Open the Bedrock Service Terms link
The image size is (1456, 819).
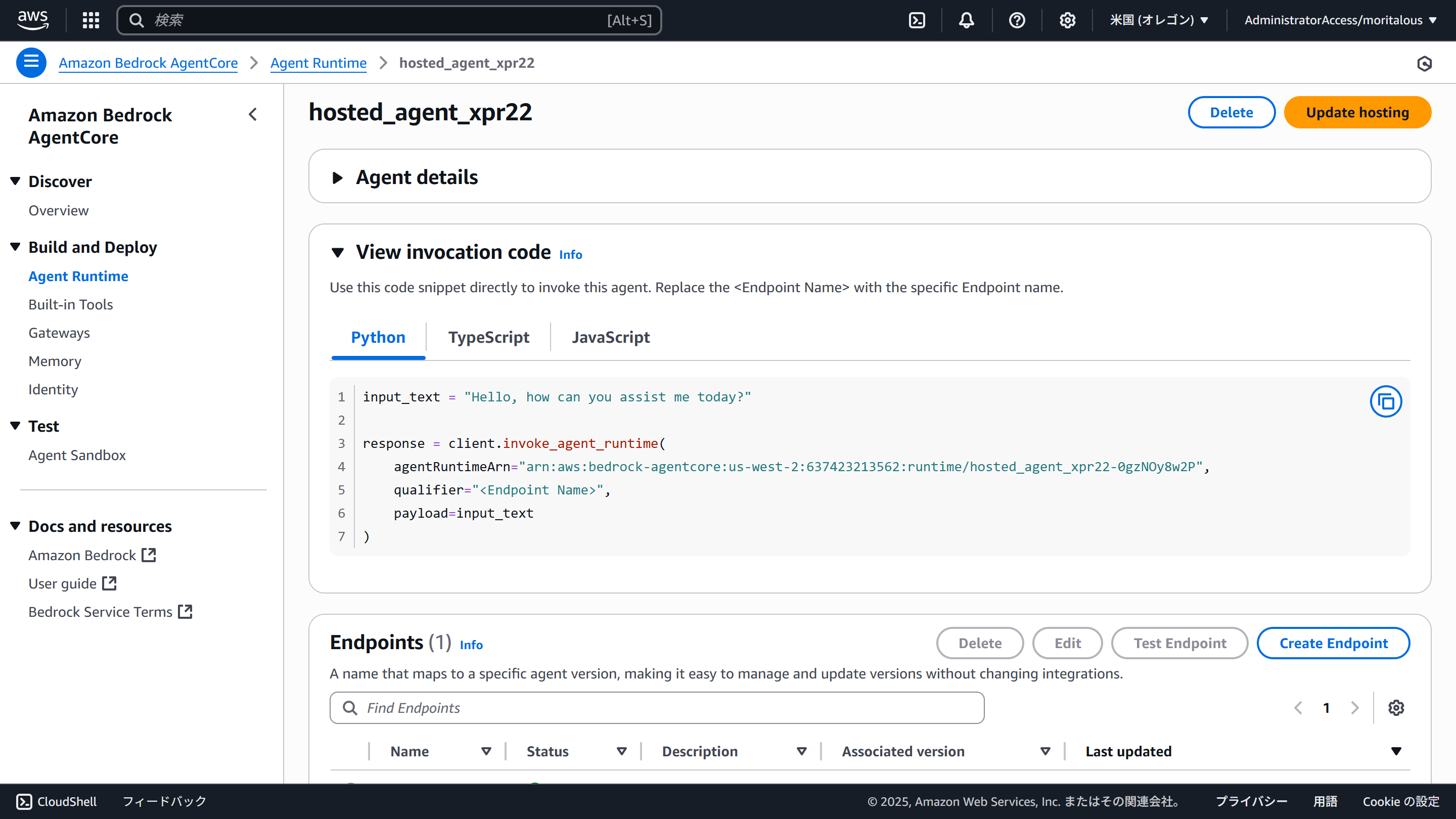[x=100, y=612]
